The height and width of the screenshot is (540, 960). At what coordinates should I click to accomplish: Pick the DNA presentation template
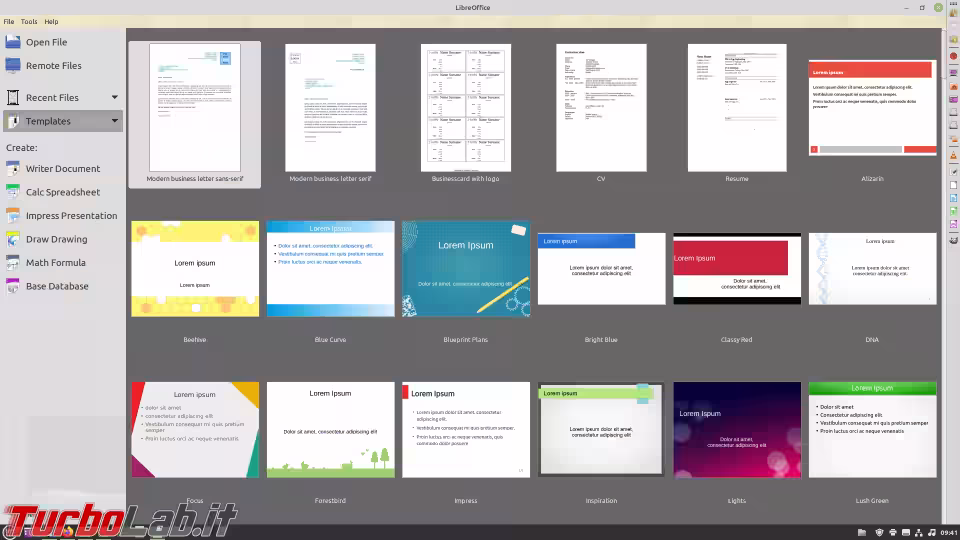coord(872,269)
